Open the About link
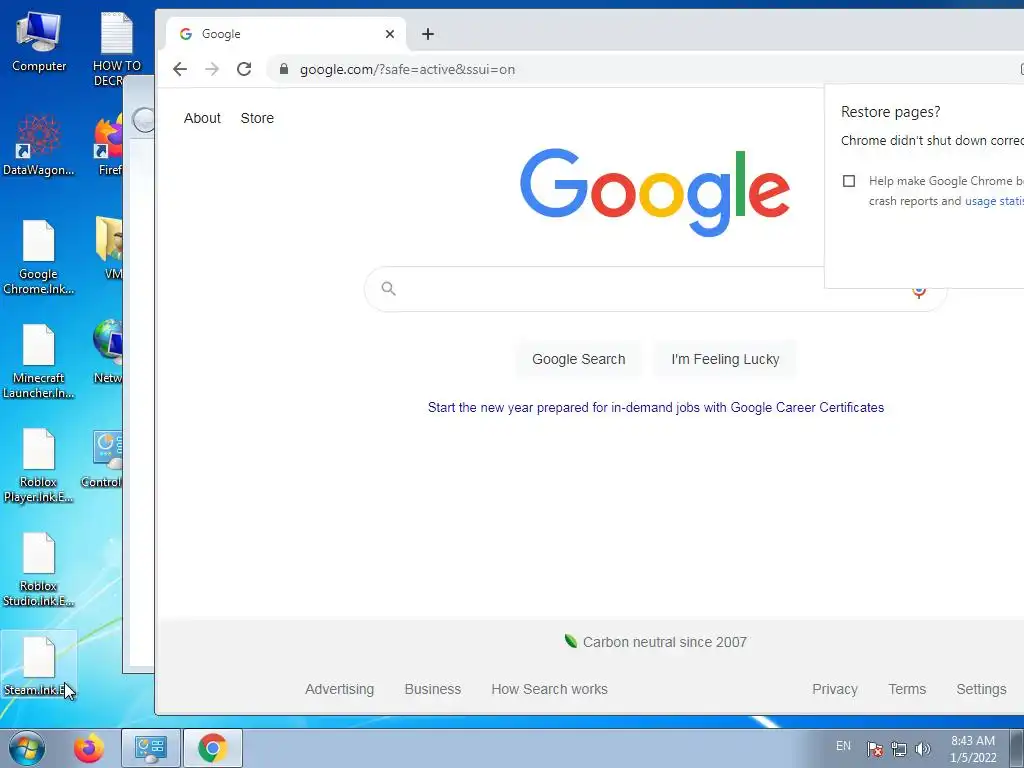Image resolution: width=1024 pixels, height=768 pixels. tap(202, 118)
